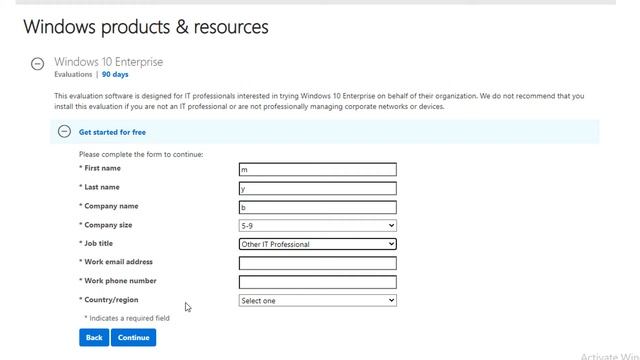The height and width of the screenshot is (360, 640).
Task: Click the Continue button
Action: [133, 338]
